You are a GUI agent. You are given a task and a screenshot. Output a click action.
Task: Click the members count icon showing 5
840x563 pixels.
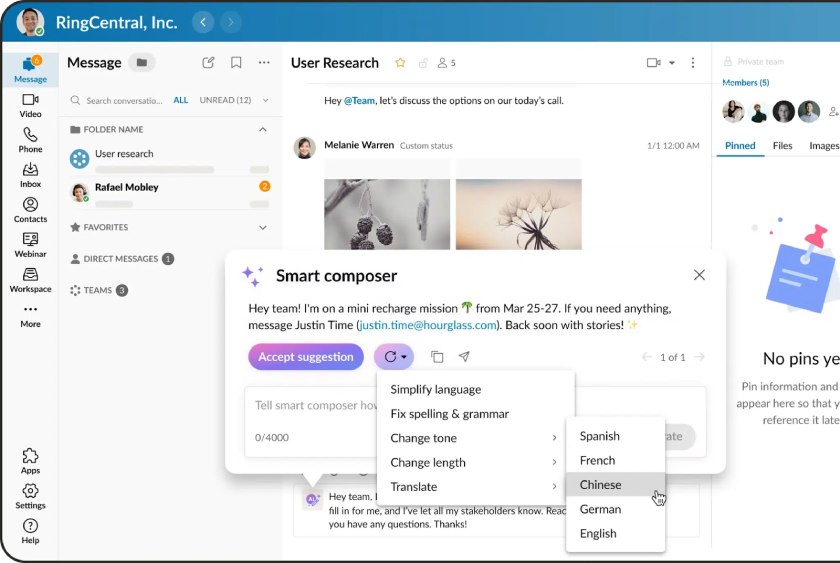click(446, 63)
